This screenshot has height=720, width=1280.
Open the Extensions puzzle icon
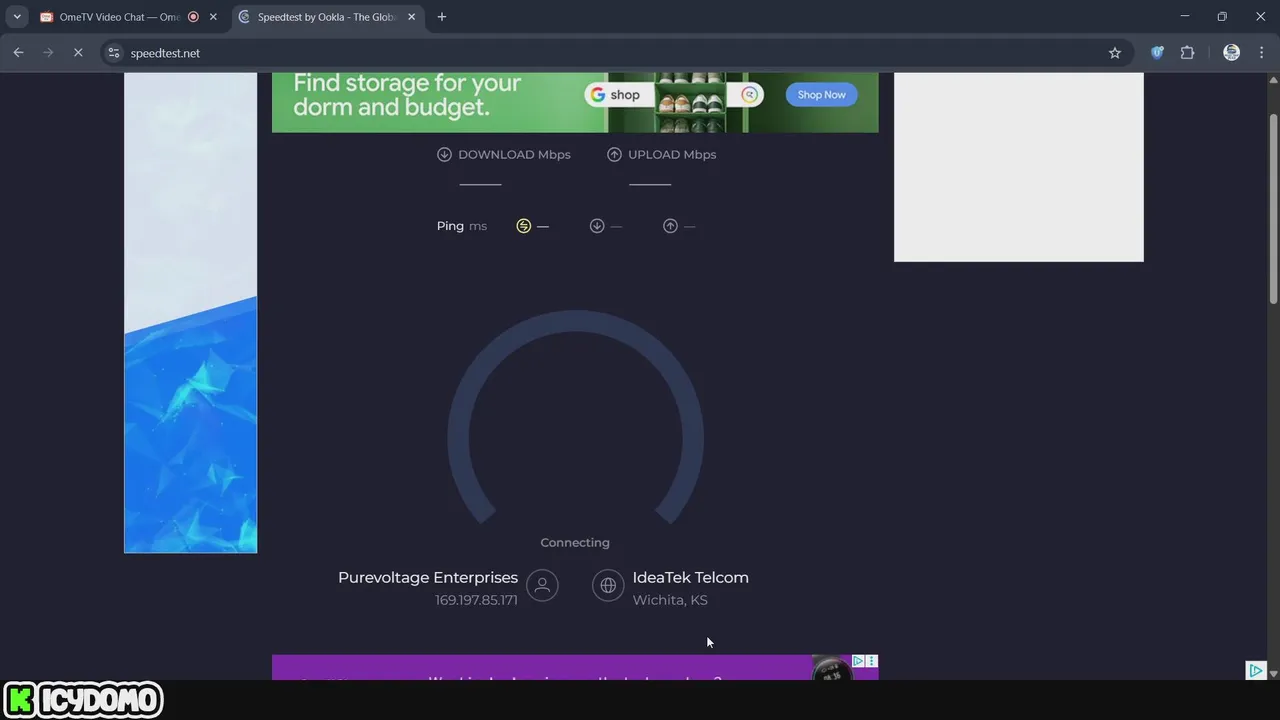click(1188, 53)
